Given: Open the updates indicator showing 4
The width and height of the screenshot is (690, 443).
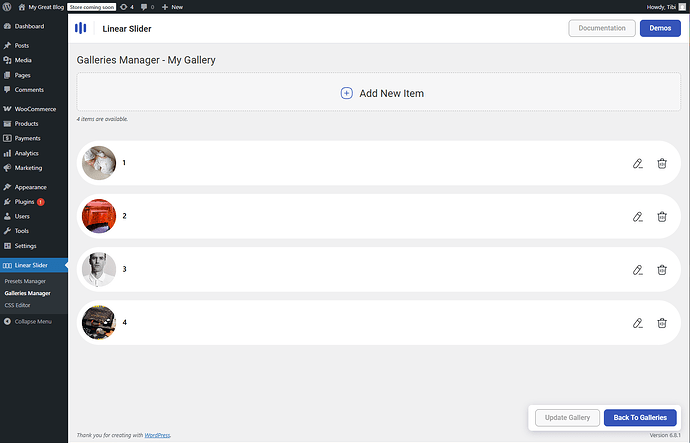Looking at the screenshot, I should tap(127, 7).
